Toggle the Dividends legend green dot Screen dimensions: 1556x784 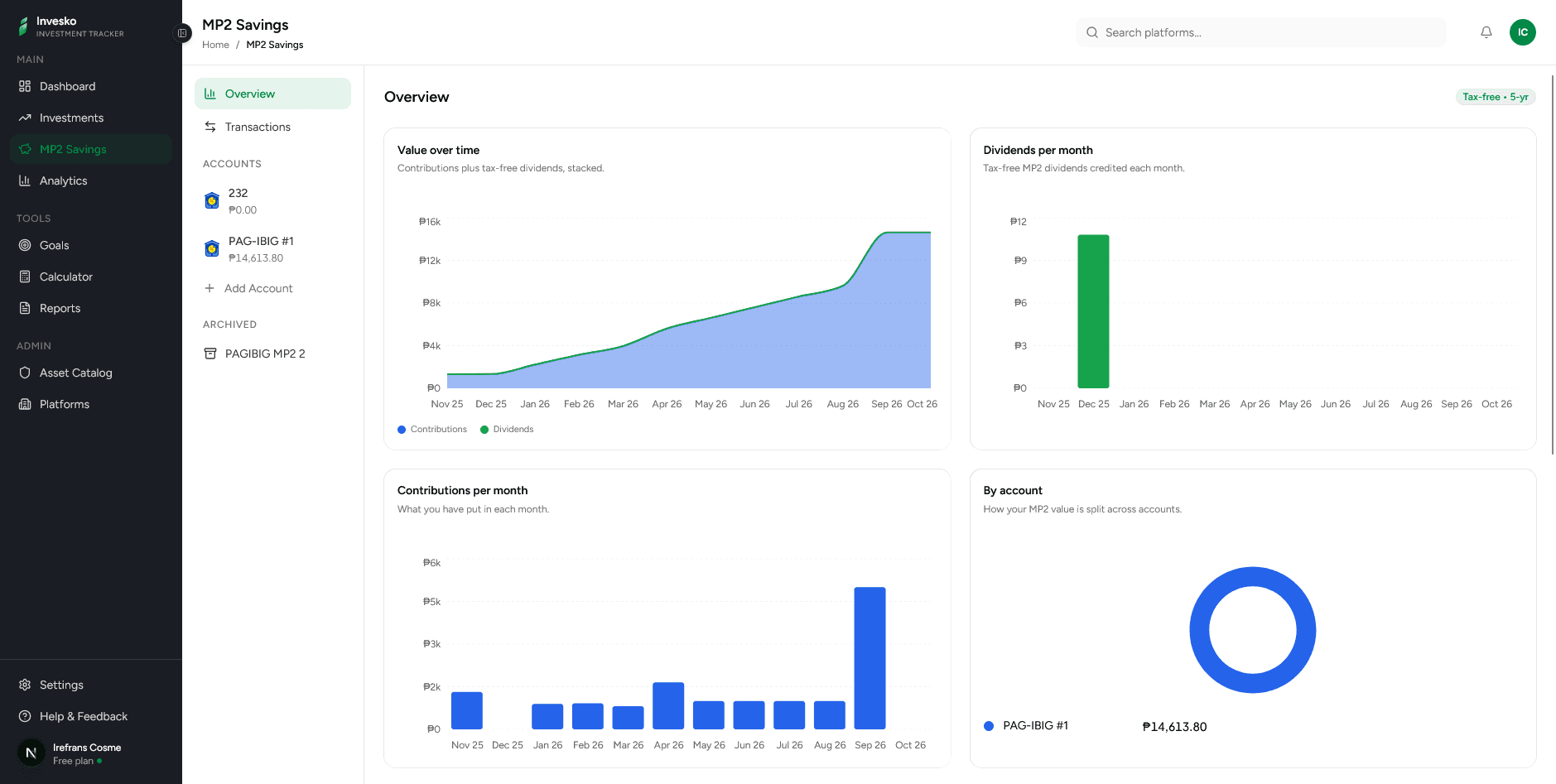pyautogui.click(x=484, y=430)
